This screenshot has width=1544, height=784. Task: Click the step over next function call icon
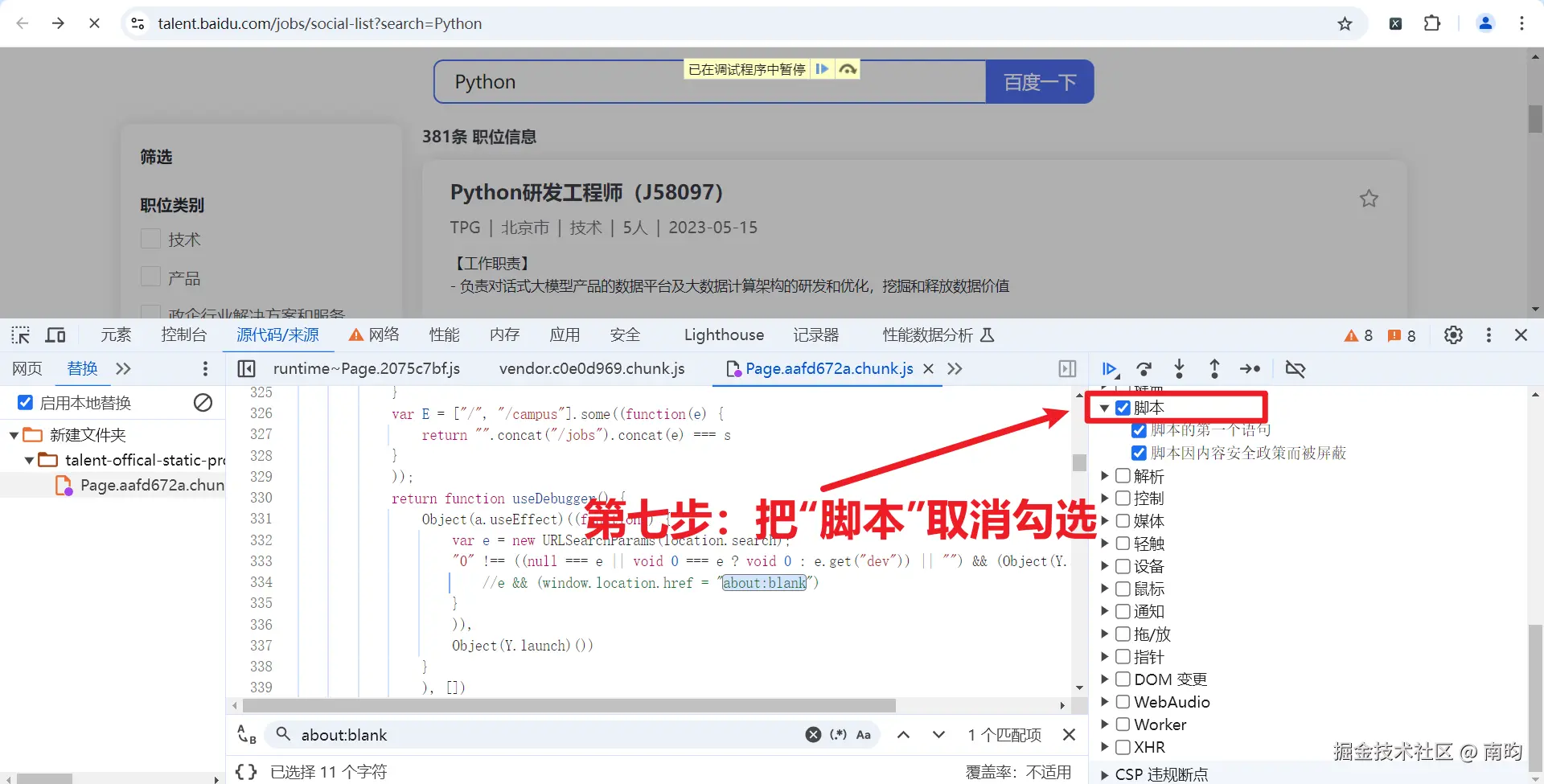coord(1144,369)
